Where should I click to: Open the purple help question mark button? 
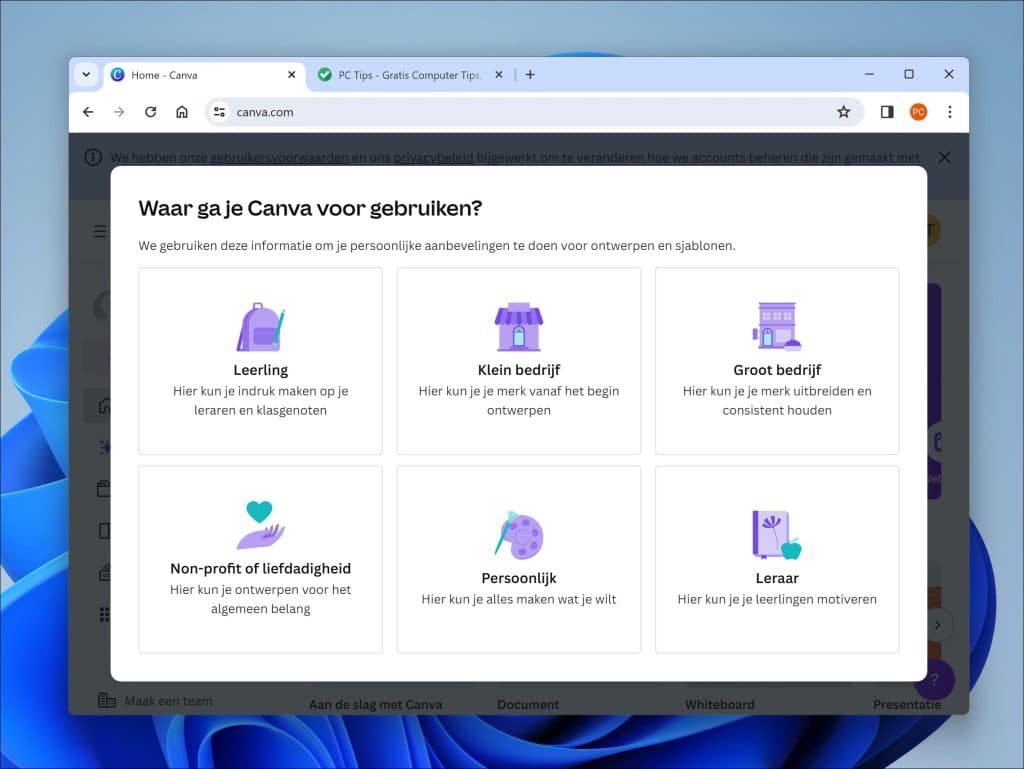point(935,681)
